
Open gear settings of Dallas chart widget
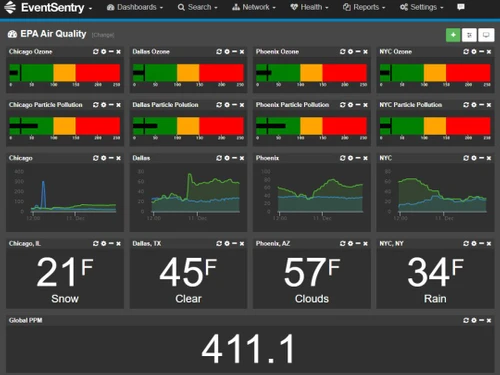(x=227, y=158)
